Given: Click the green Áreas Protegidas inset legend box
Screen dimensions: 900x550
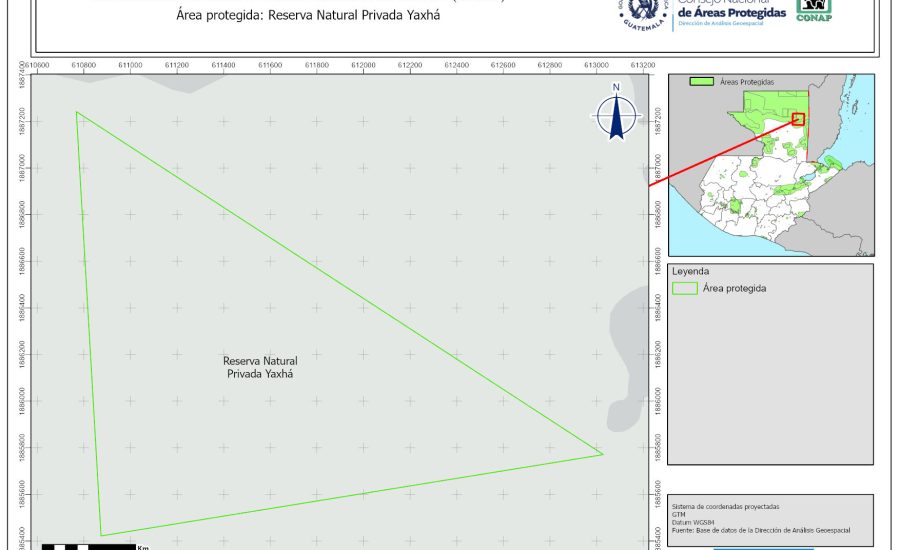Looking at the screenshot, I should 703,81.
